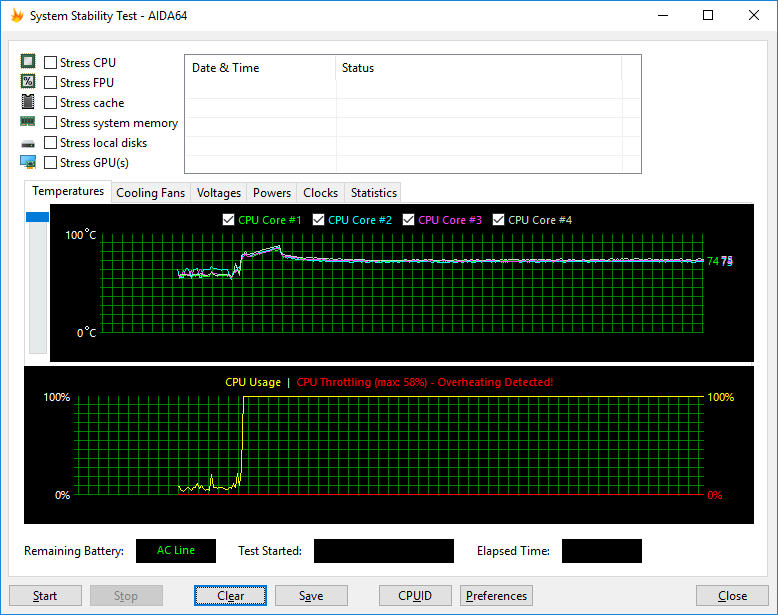View the Statistics tab
The width and height of the screenshot is (778, 615).
pyautogui.click(x=374, y=193)
